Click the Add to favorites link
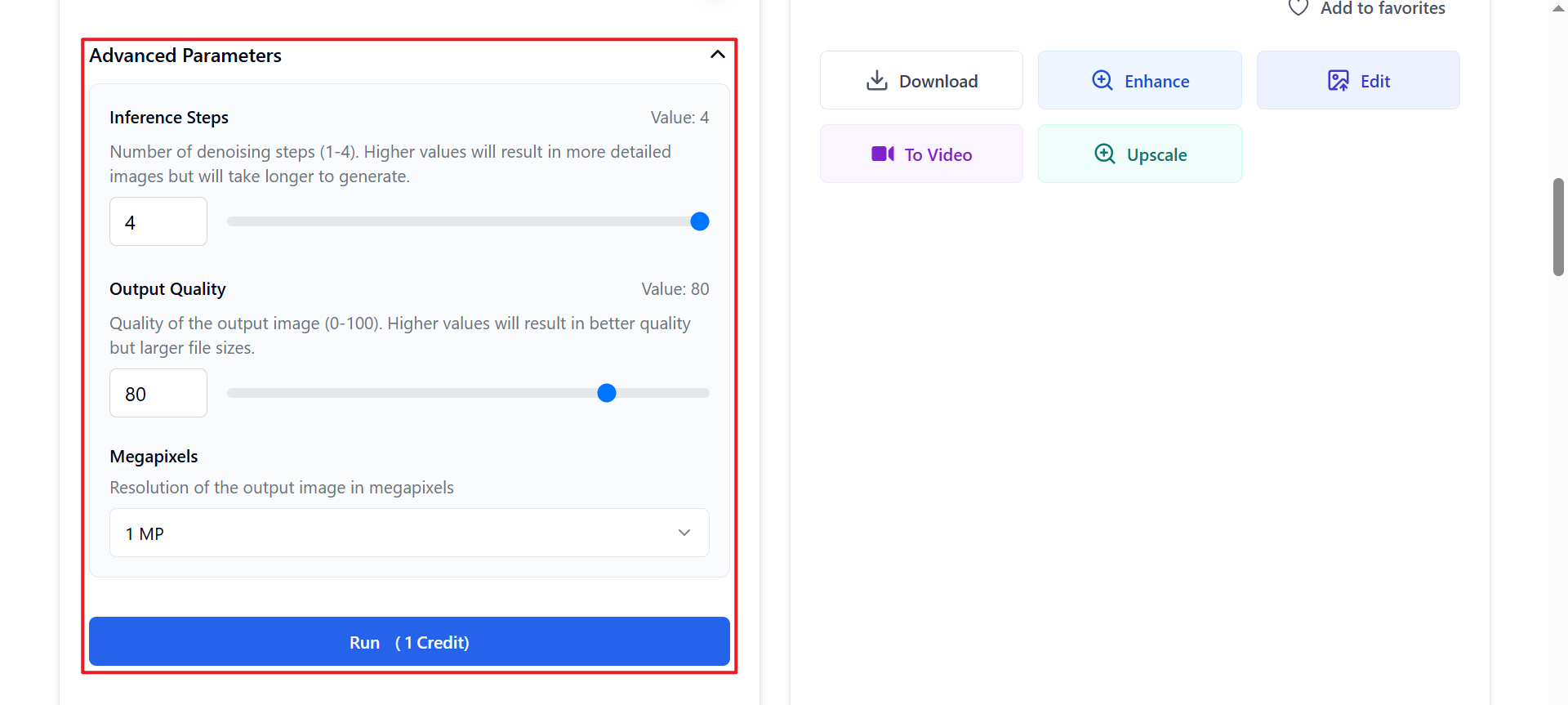Viewport: 1568px width, 705px height. pyautogui.click(x=1382, y=8)
